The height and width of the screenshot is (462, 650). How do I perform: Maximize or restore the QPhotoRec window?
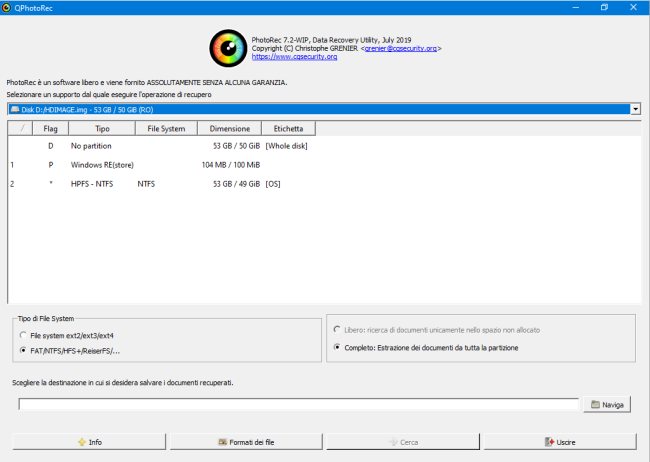click(604, 7)
